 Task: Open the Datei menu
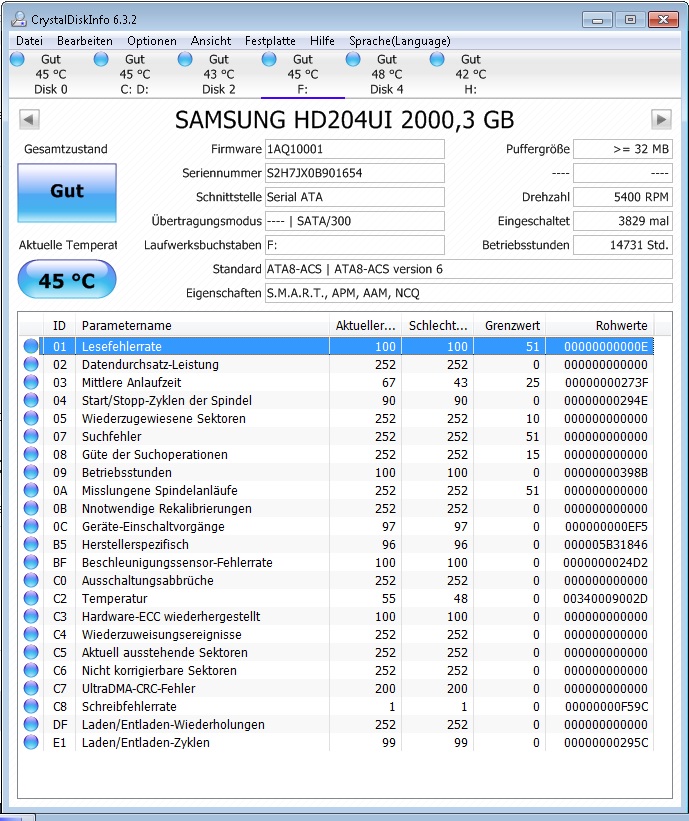[x=29, y=41]
